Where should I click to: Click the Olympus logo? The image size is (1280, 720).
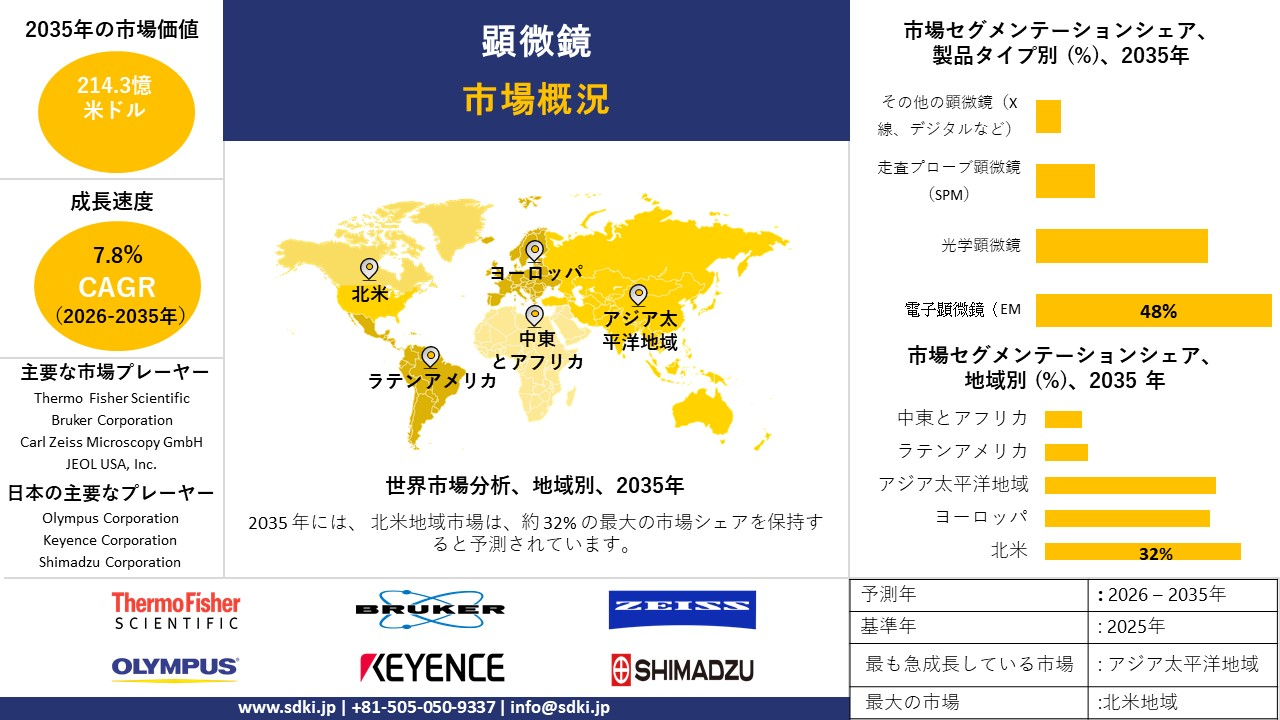pyautogui.click(x=175, y=667)
